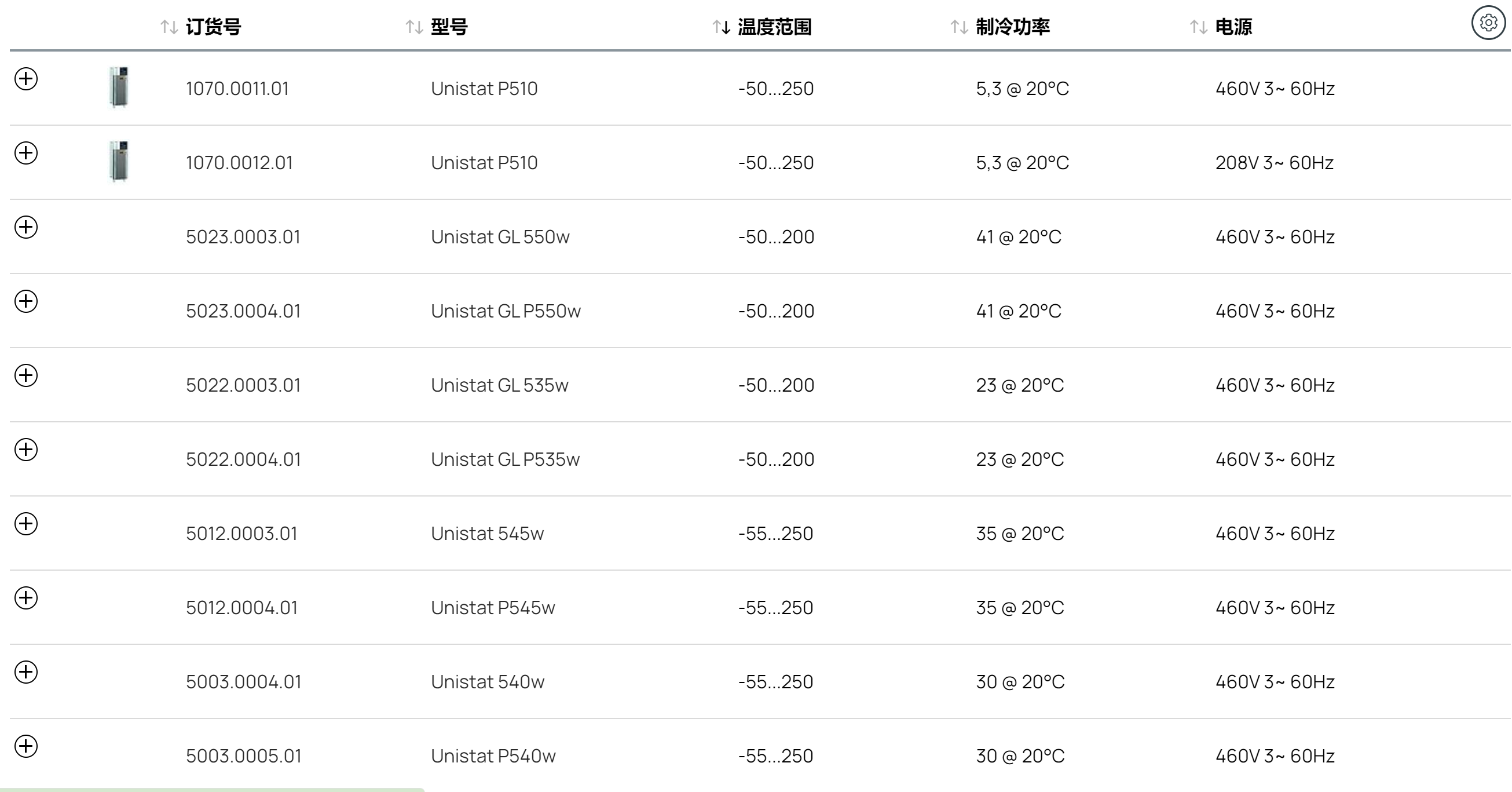
Task: Open order number 5012.0004.01
Action: click(242, 608)
